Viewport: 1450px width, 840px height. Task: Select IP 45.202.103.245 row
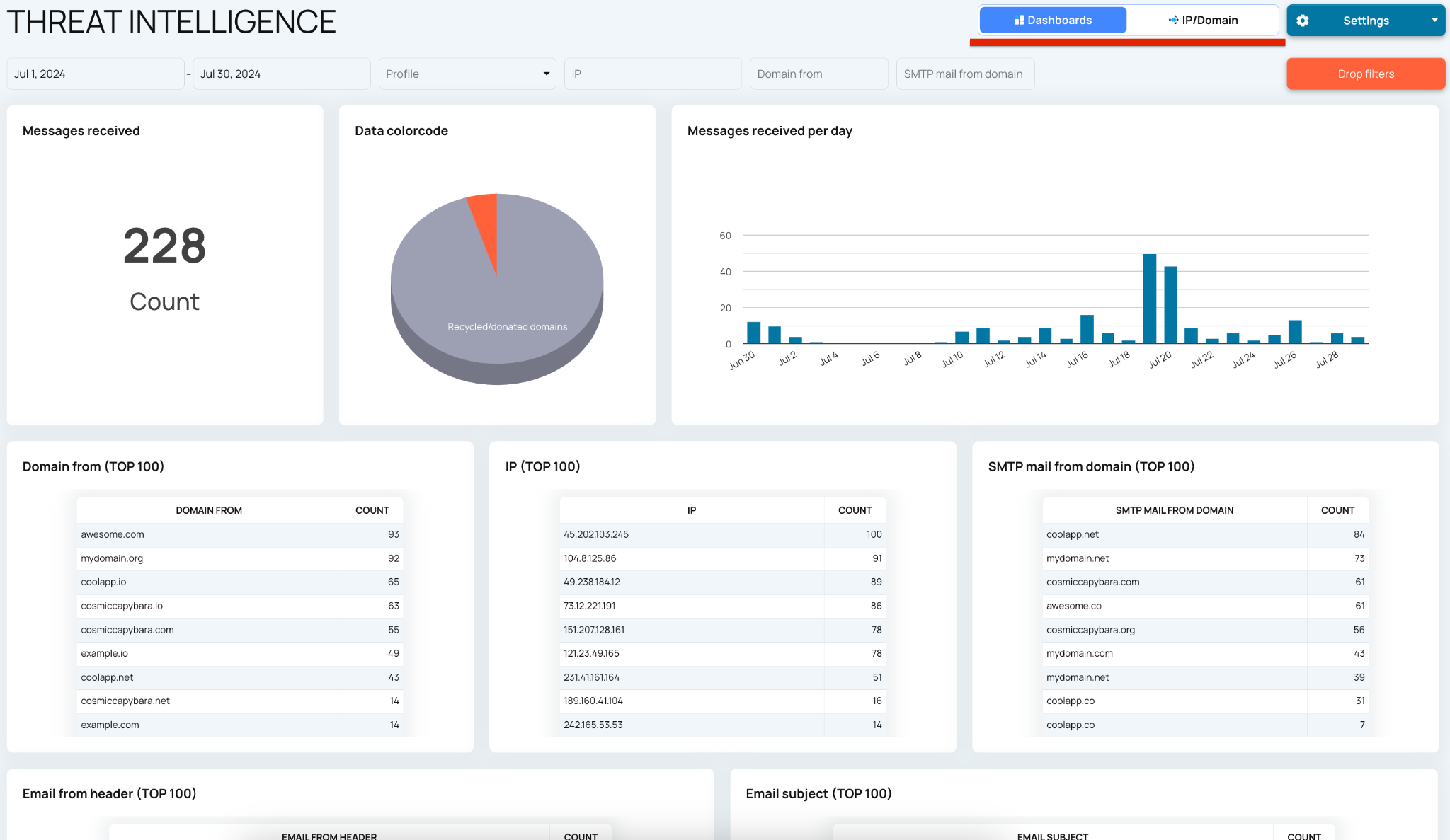(723, 534)
